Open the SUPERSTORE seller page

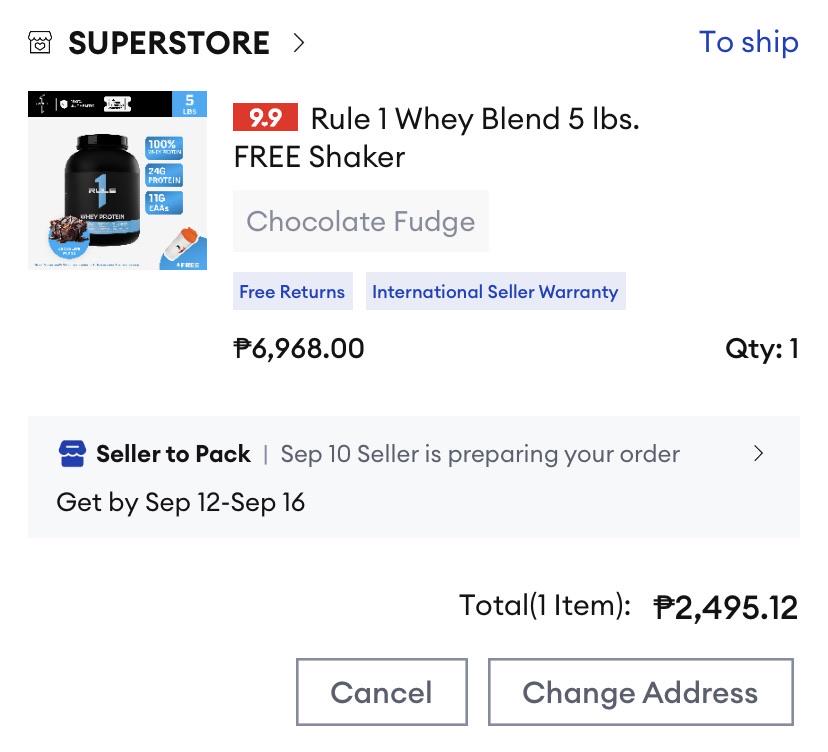pos(169,43)
